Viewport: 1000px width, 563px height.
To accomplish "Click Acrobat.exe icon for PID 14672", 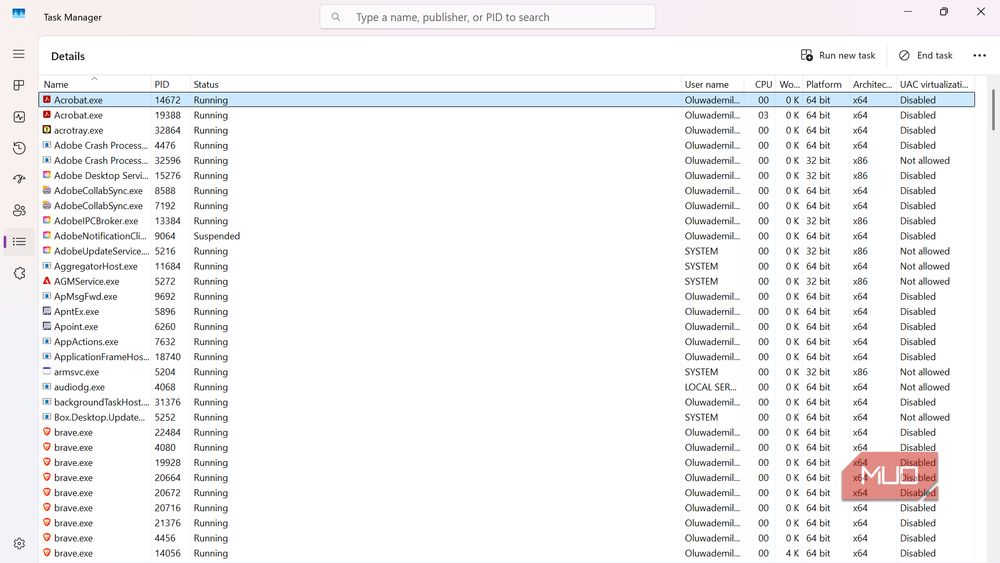I will click(x=47, y=99).
